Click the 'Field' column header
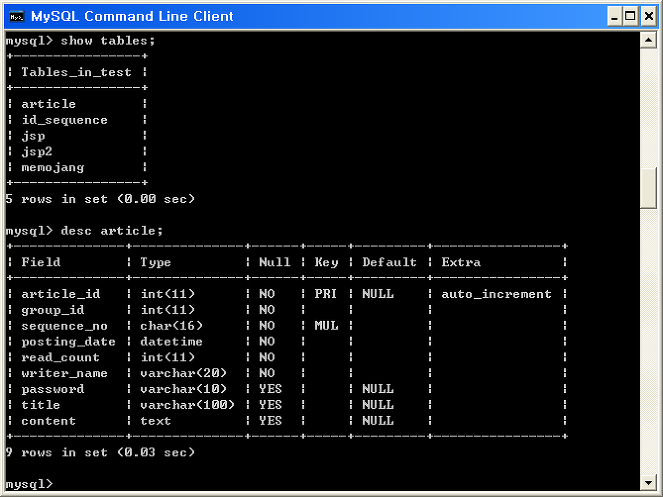 pos(41,262)
